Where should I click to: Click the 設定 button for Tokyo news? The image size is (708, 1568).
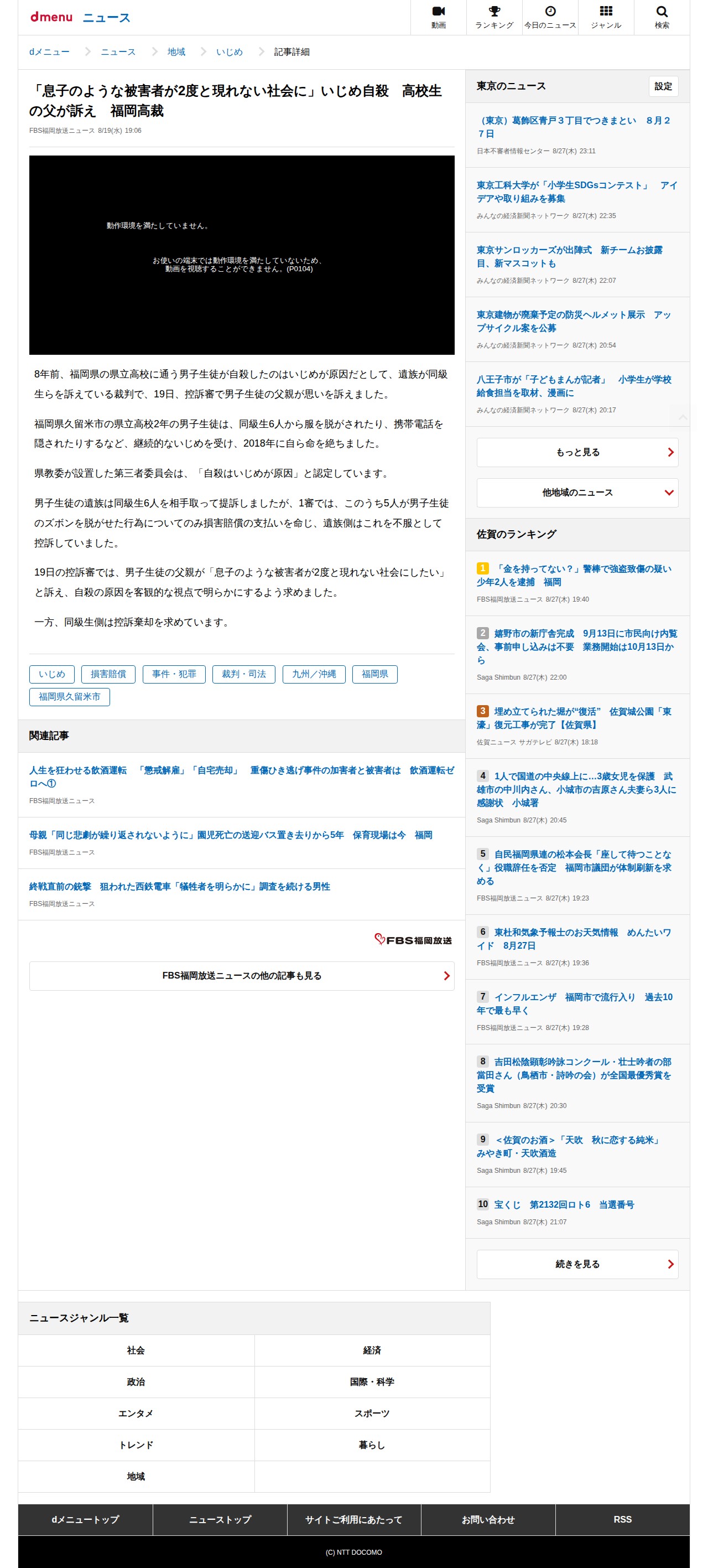coord(663,86)
